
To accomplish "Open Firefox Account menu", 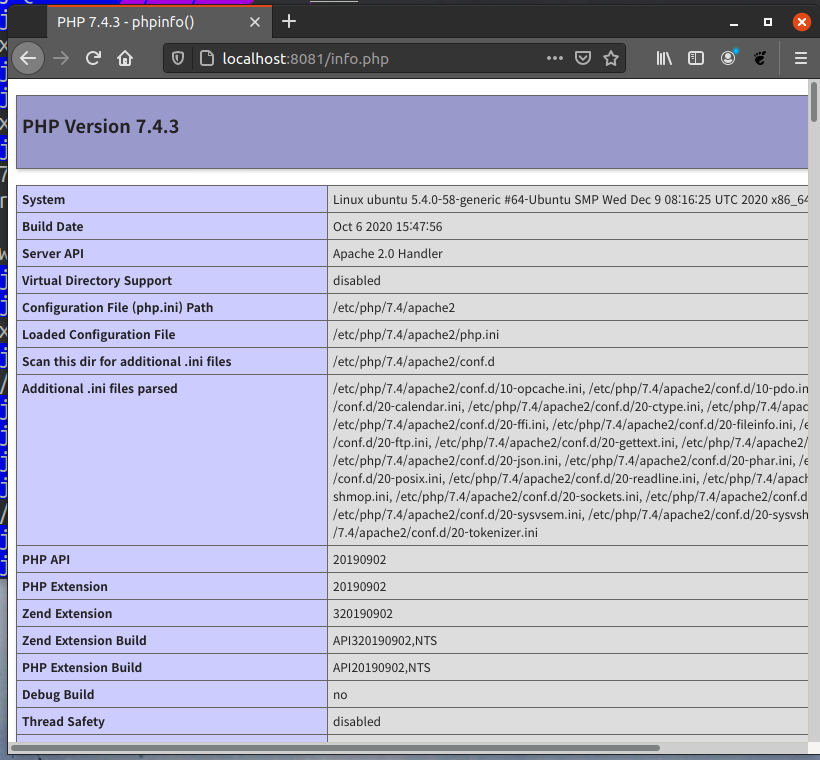I will [728, 58].
